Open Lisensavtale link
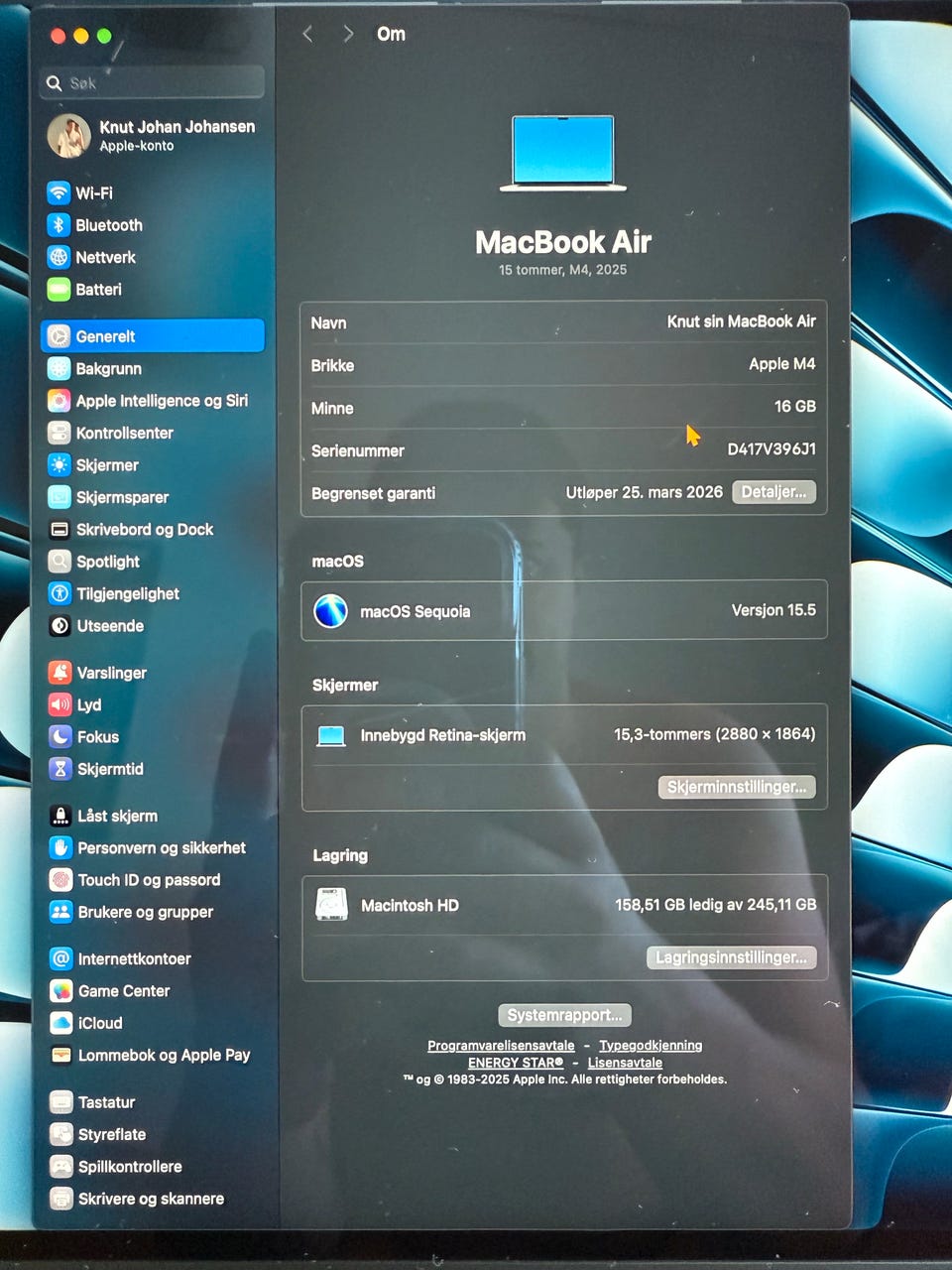This screenshot has width=952, height=1270. [x=625, y=1063]
